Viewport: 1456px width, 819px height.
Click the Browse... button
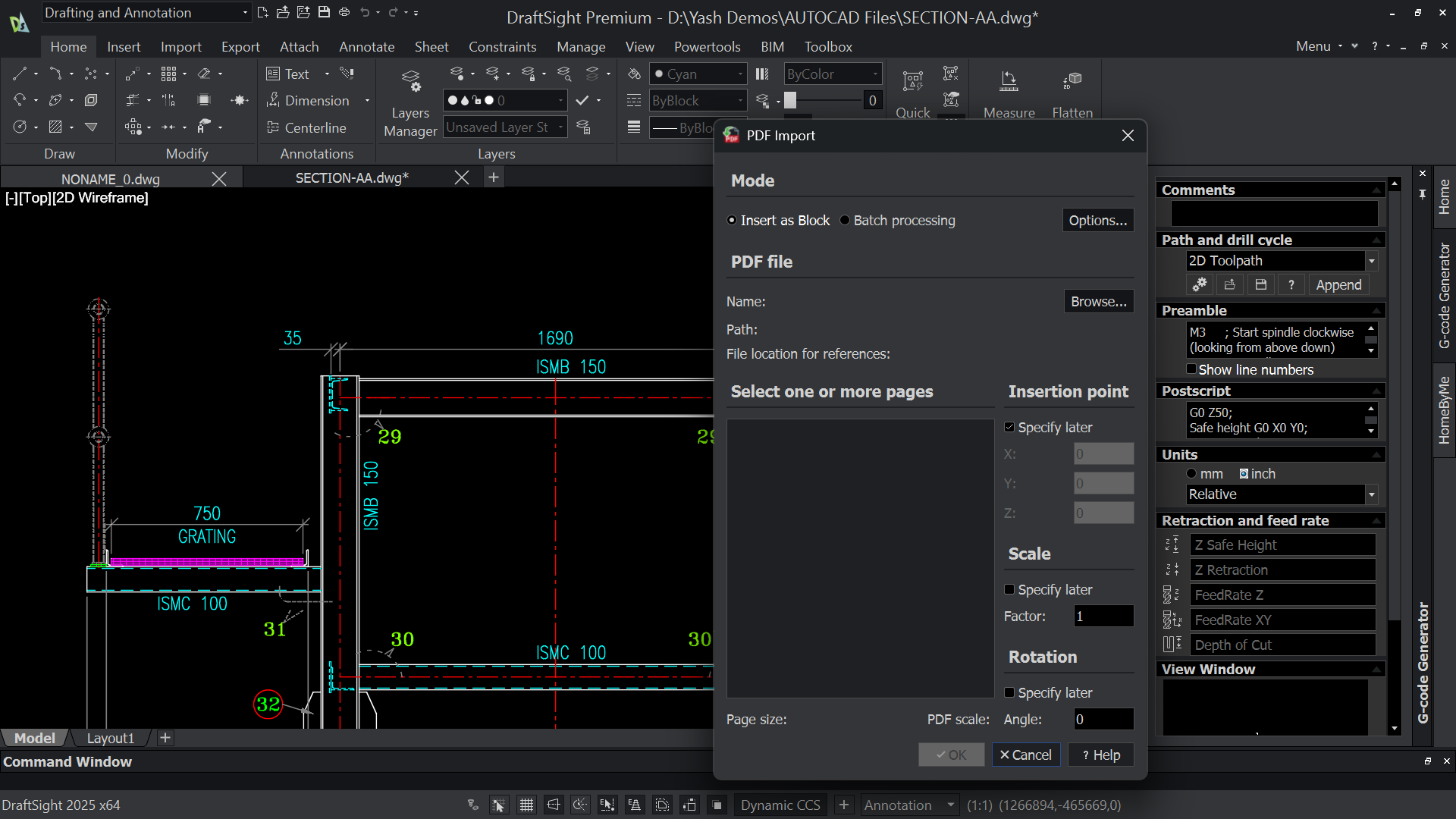(1099, 301)
